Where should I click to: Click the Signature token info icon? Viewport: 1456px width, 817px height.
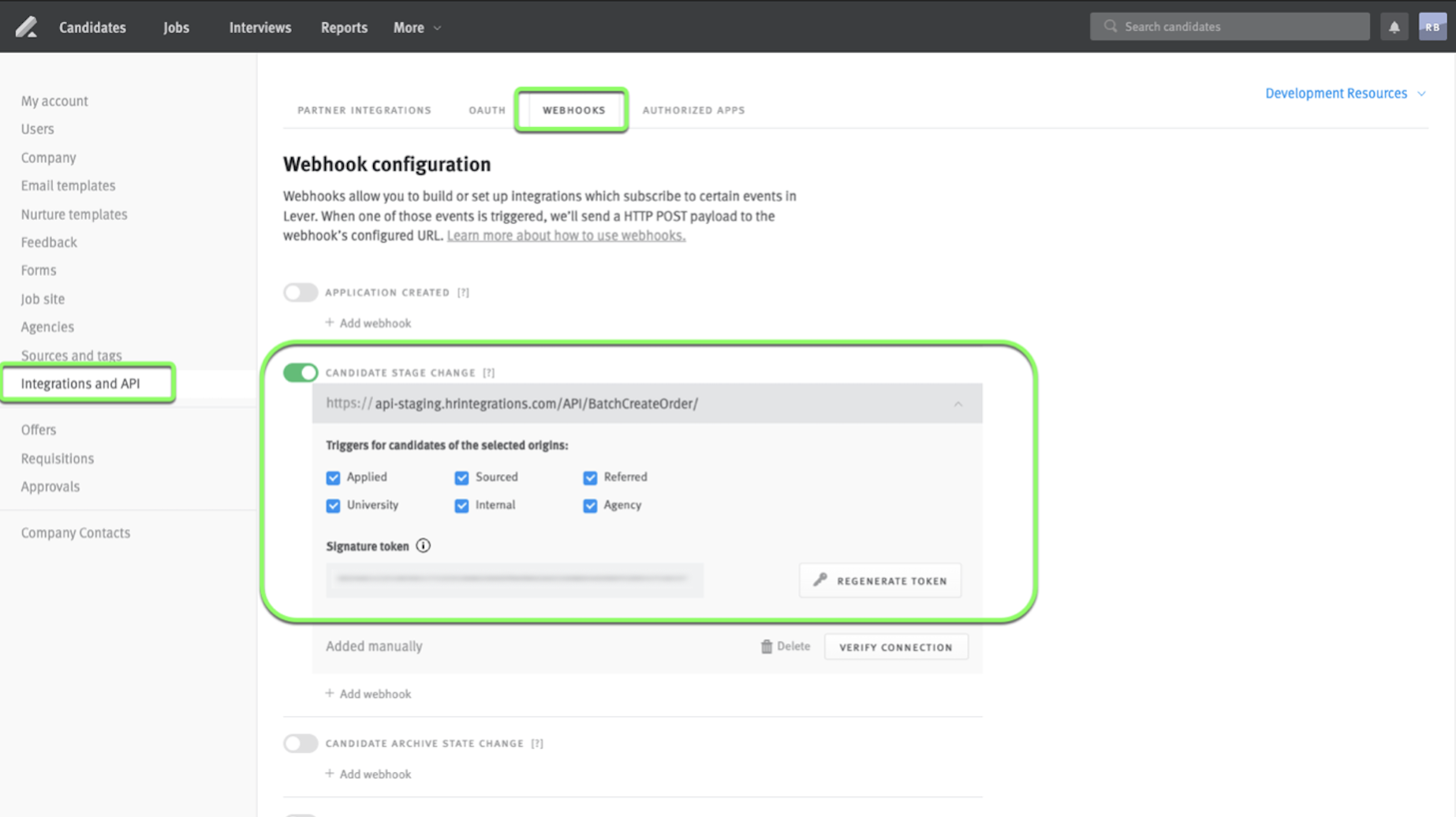point(424,546)
